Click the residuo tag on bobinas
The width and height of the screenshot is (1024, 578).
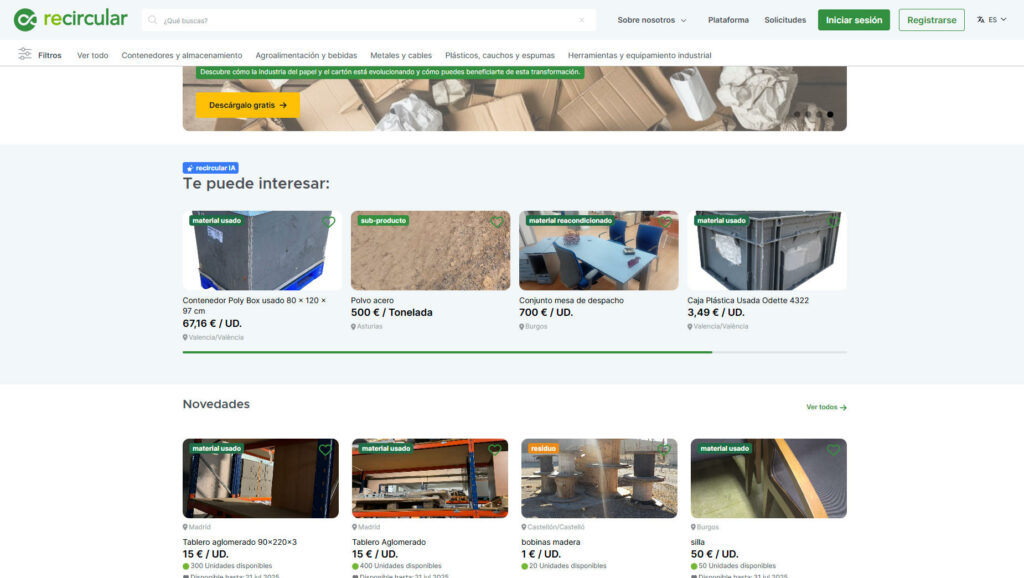point(543,449)
